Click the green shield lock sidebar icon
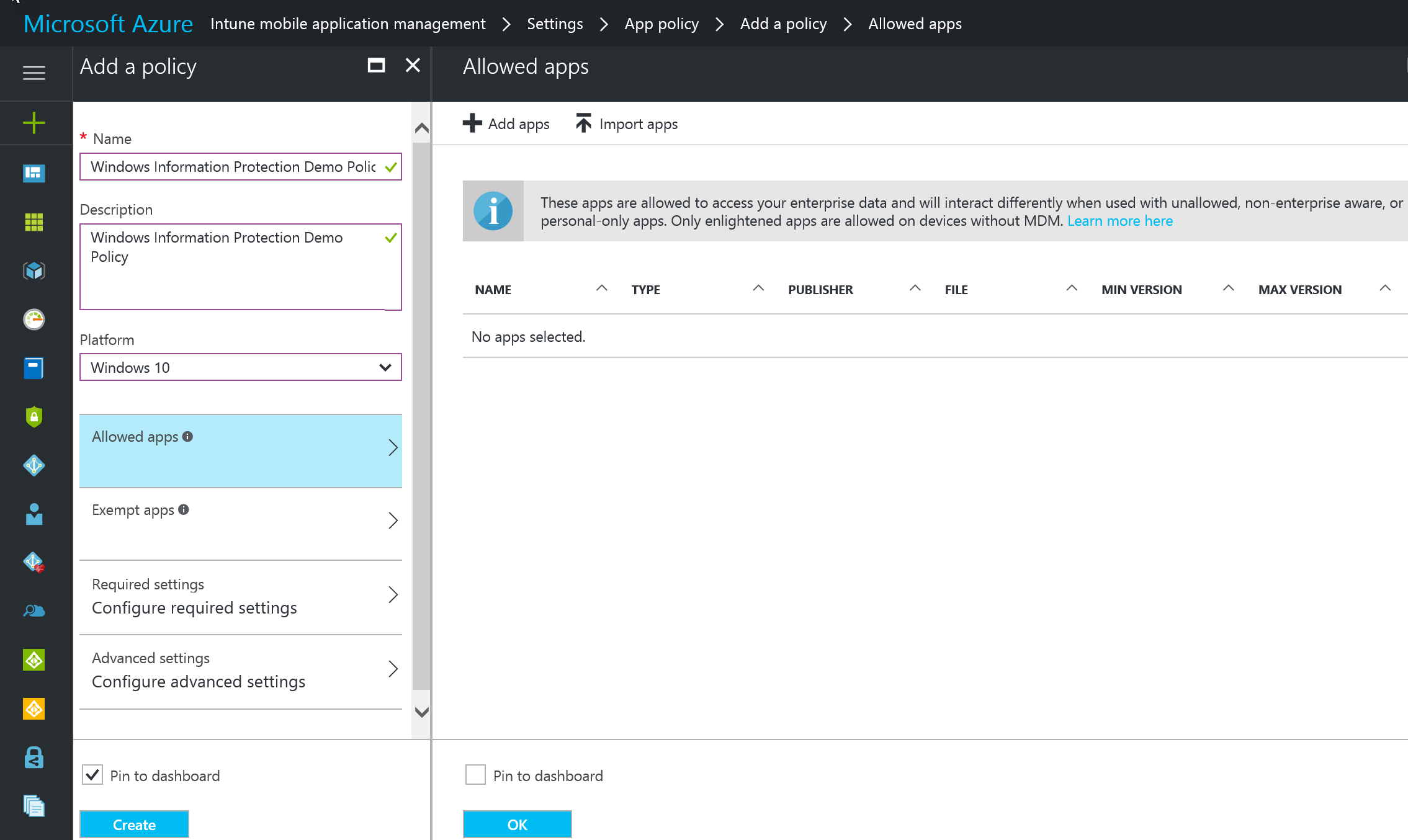The image size is (1408, 840). [34, 417]
